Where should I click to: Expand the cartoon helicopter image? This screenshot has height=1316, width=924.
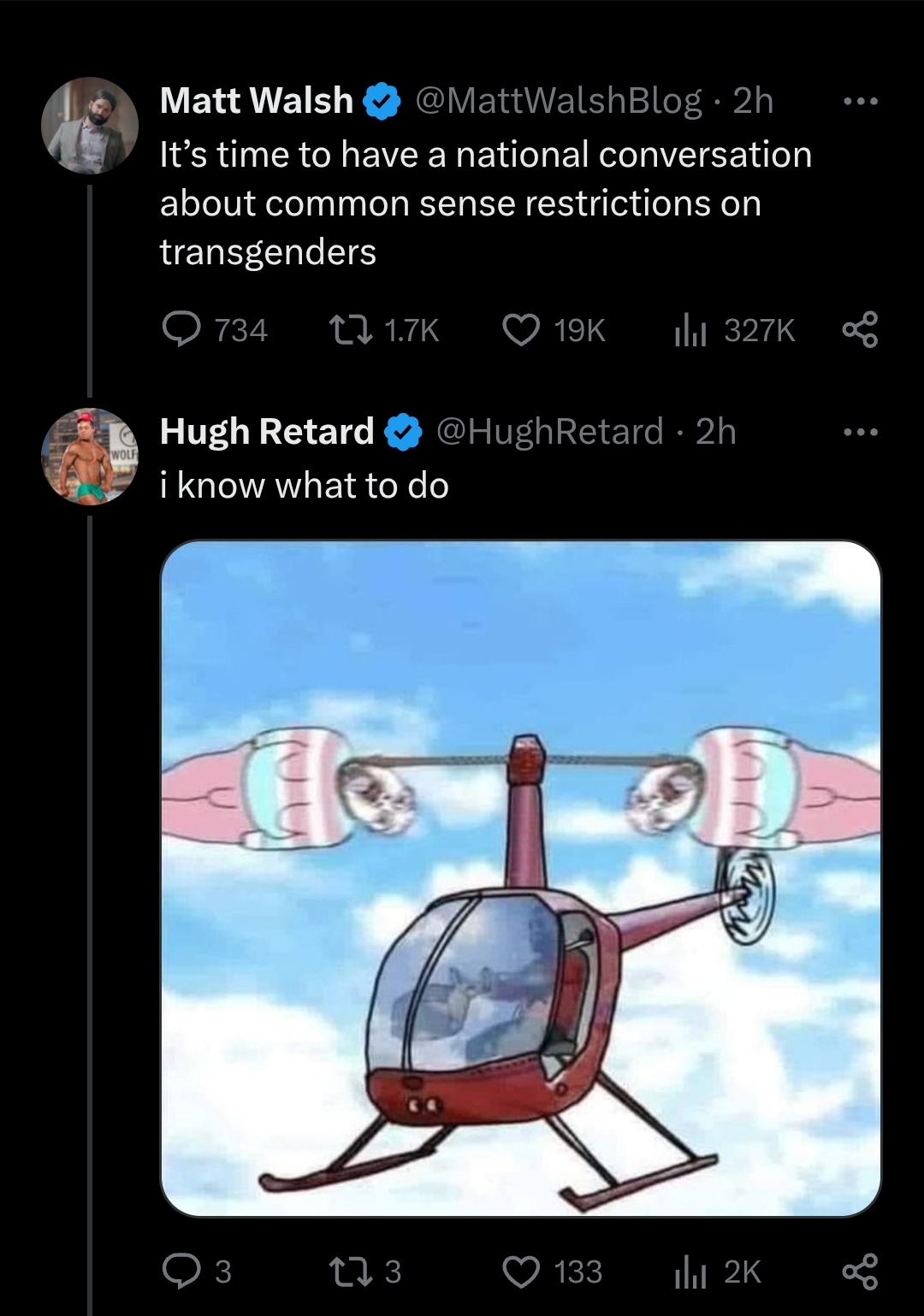[520, 878]
